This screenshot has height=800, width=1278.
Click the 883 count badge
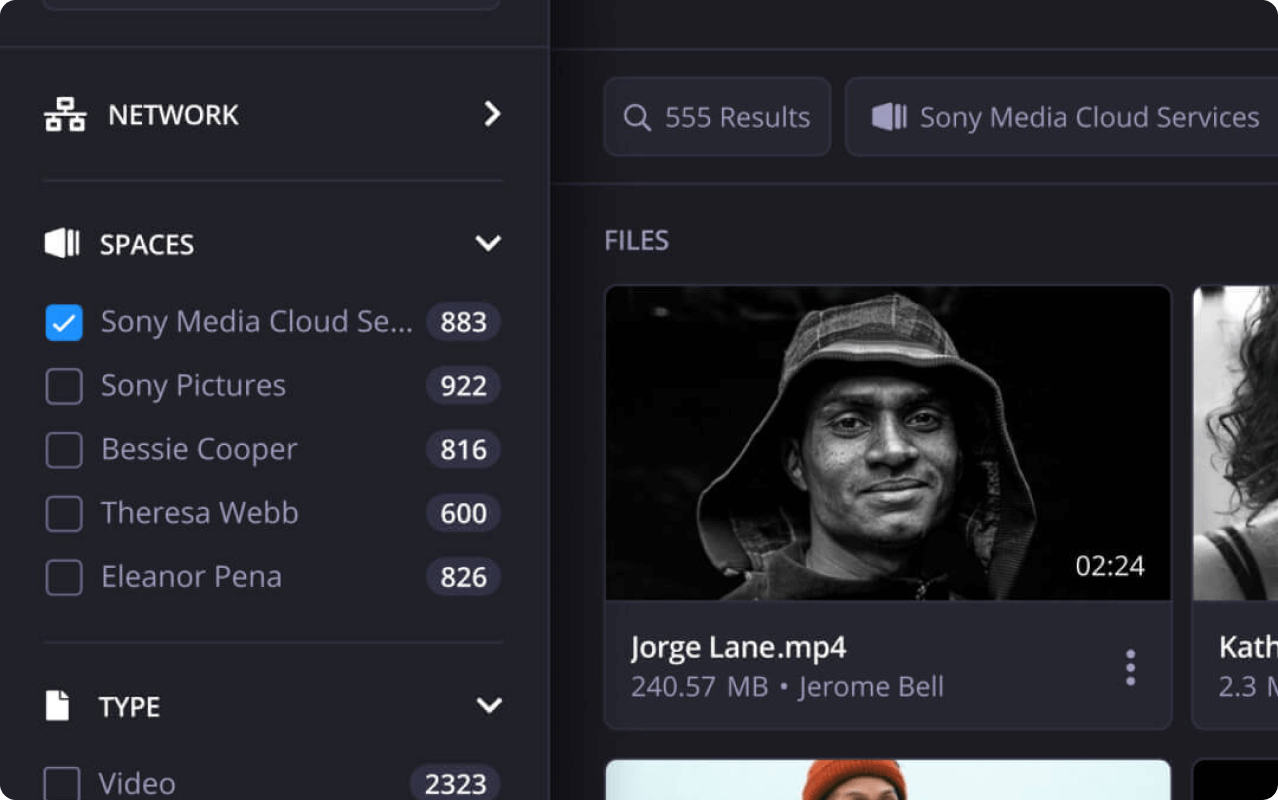(x=463, y=322)
